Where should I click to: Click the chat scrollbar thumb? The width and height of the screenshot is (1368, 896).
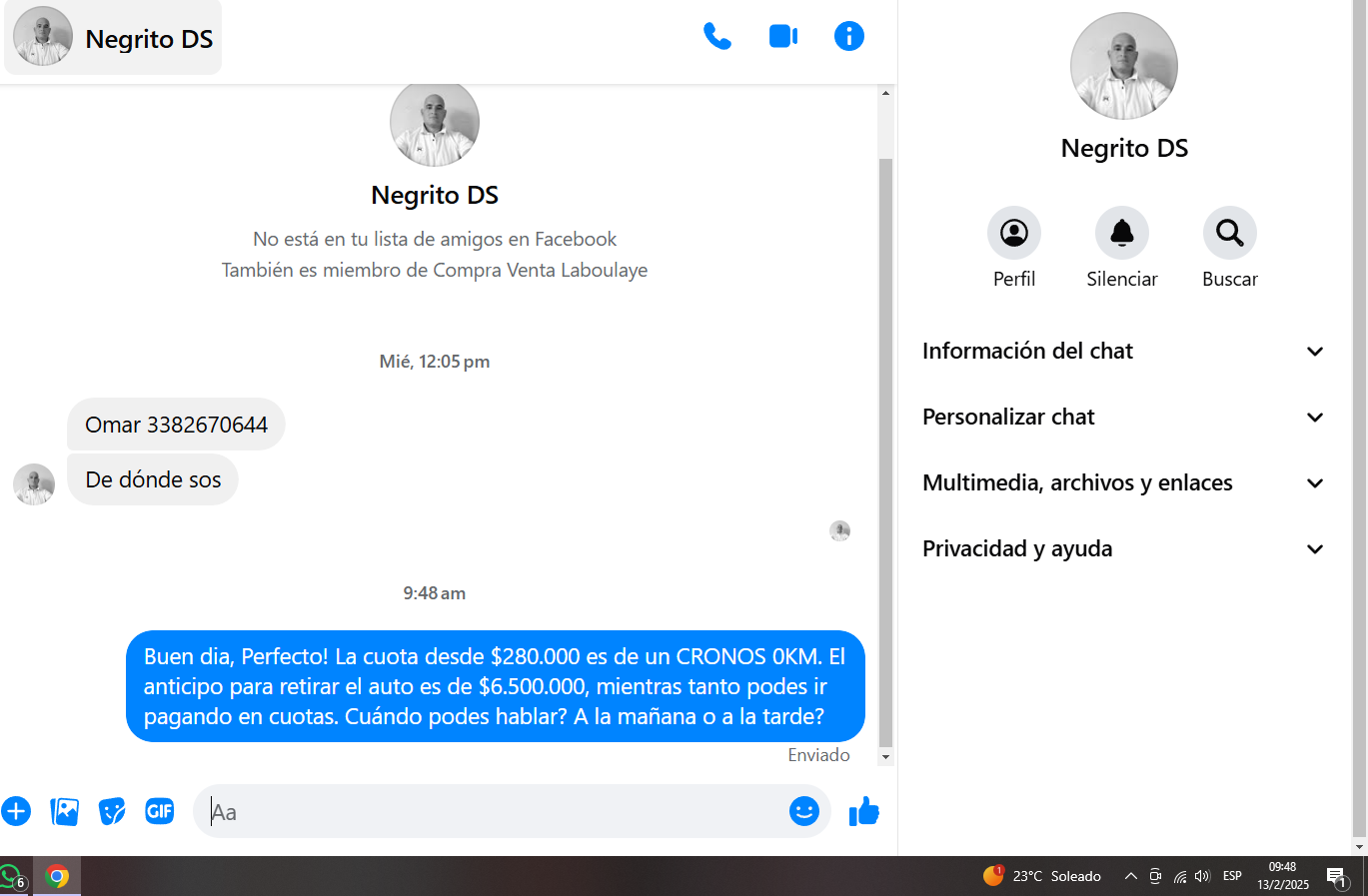[x=885, y=452]
